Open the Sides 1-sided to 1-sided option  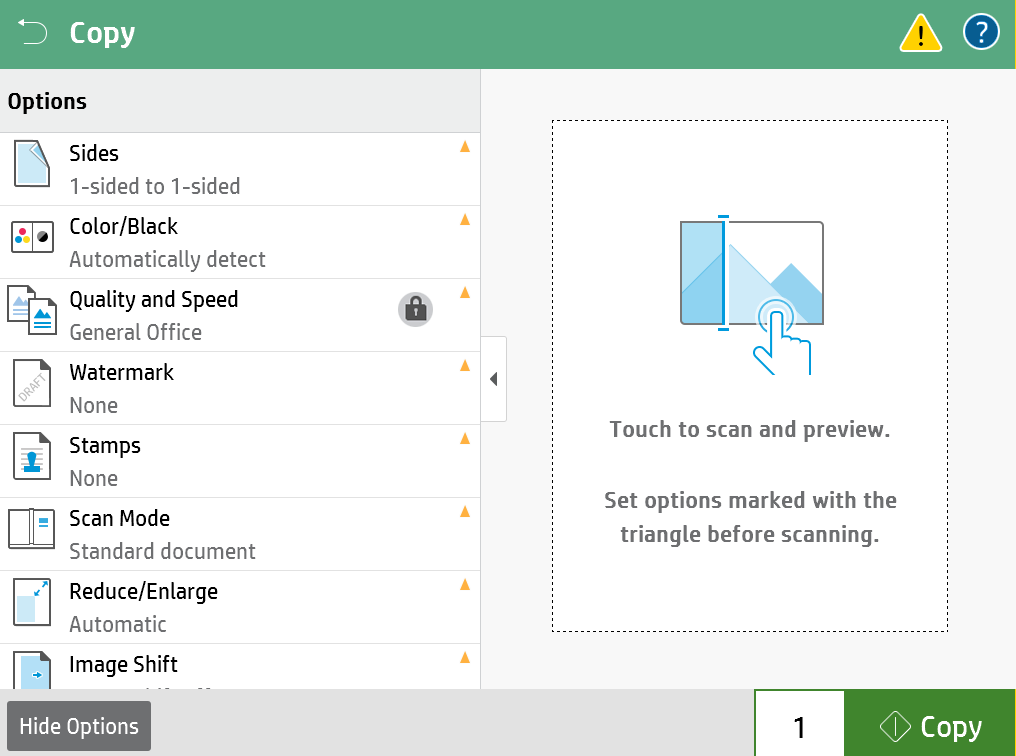coord(240,169)
